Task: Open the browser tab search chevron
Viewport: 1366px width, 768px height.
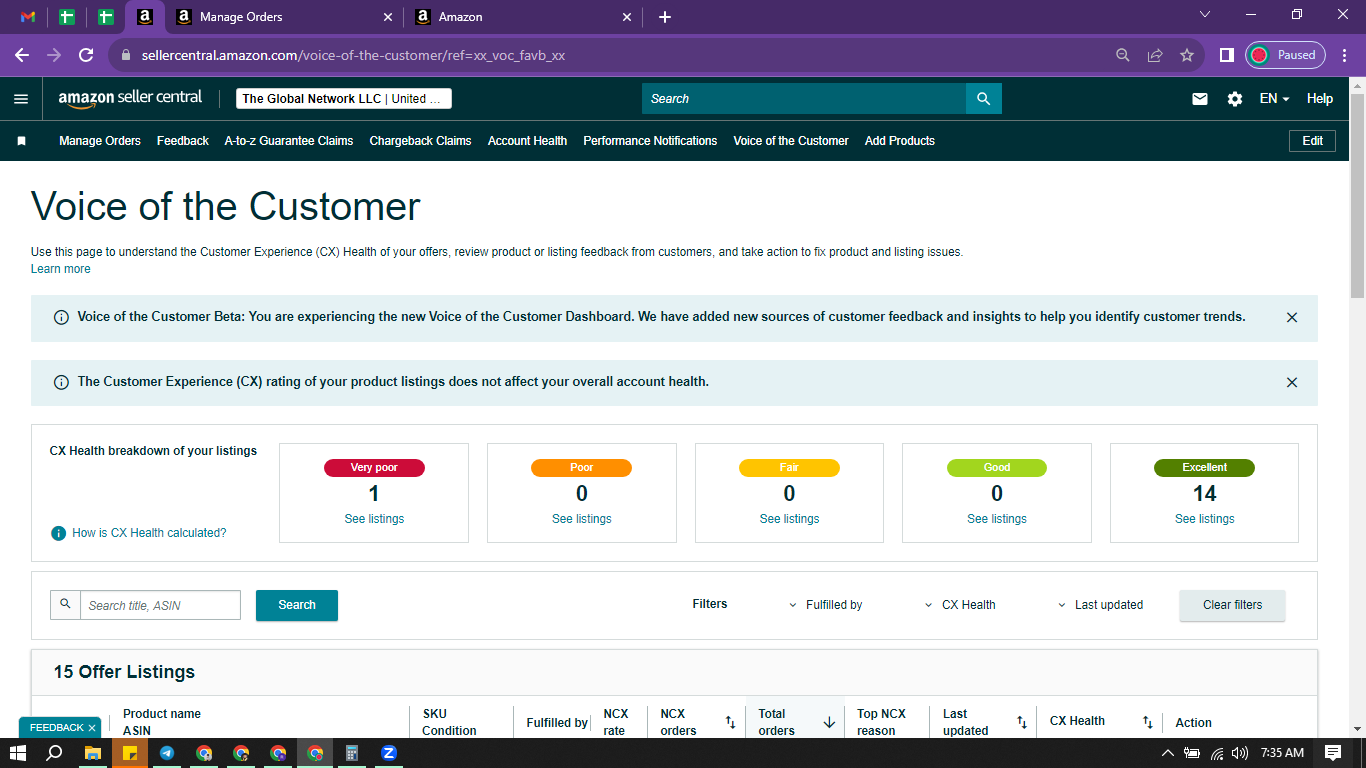Action: point(1205,15)
